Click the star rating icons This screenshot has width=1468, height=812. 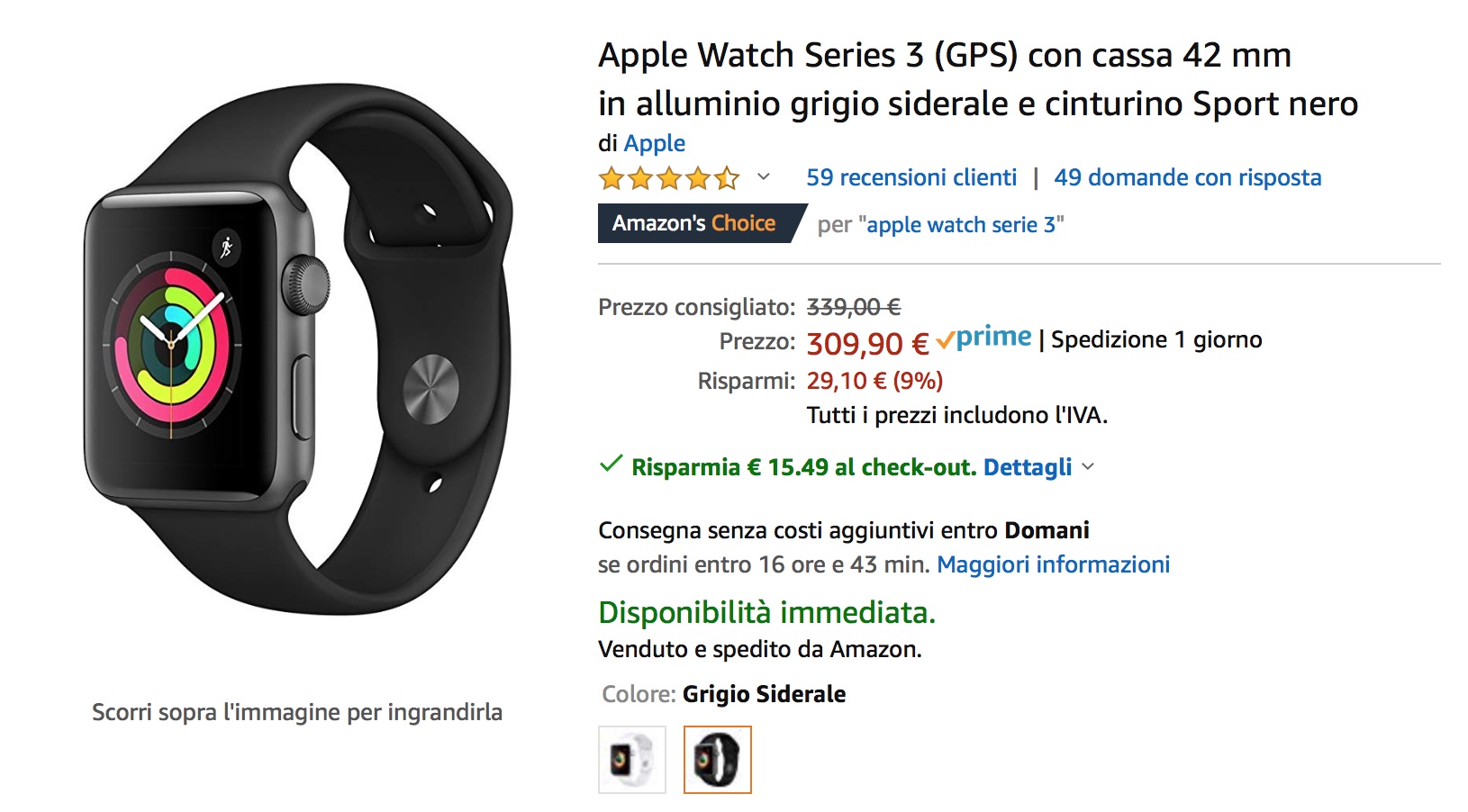point(668,178)
